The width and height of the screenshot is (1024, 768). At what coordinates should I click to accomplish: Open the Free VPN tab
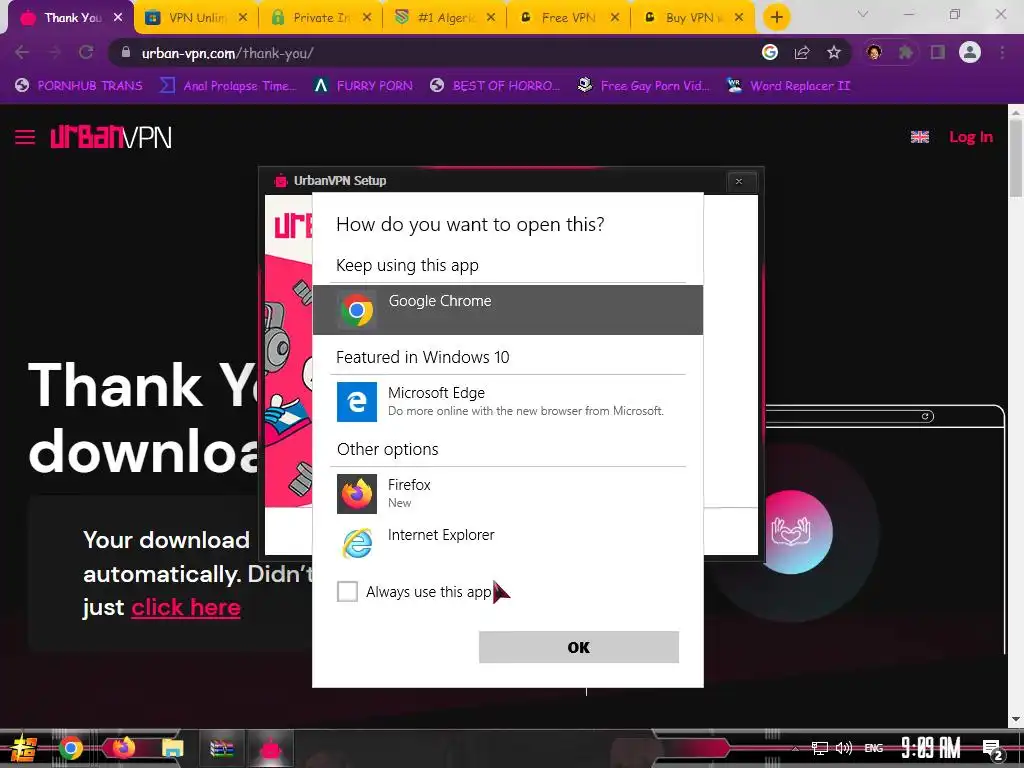568,18
